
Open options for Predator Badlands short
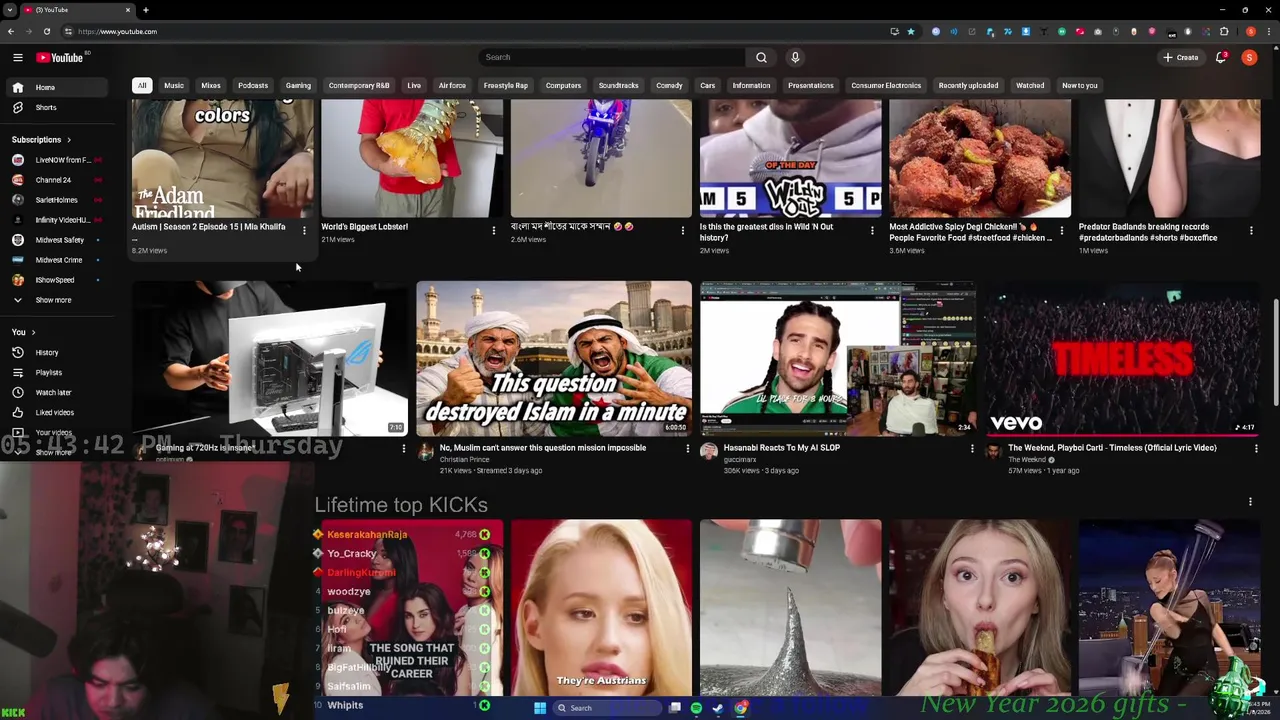pyautogui.click(x=1251, y=231)
